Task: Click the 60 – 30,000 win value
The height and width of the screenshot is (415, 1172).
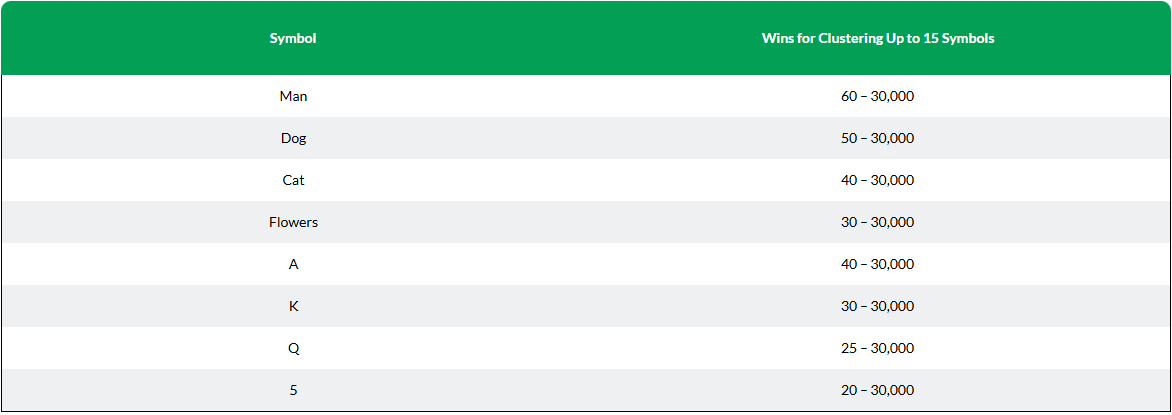Action: click(x=878, y=96)
